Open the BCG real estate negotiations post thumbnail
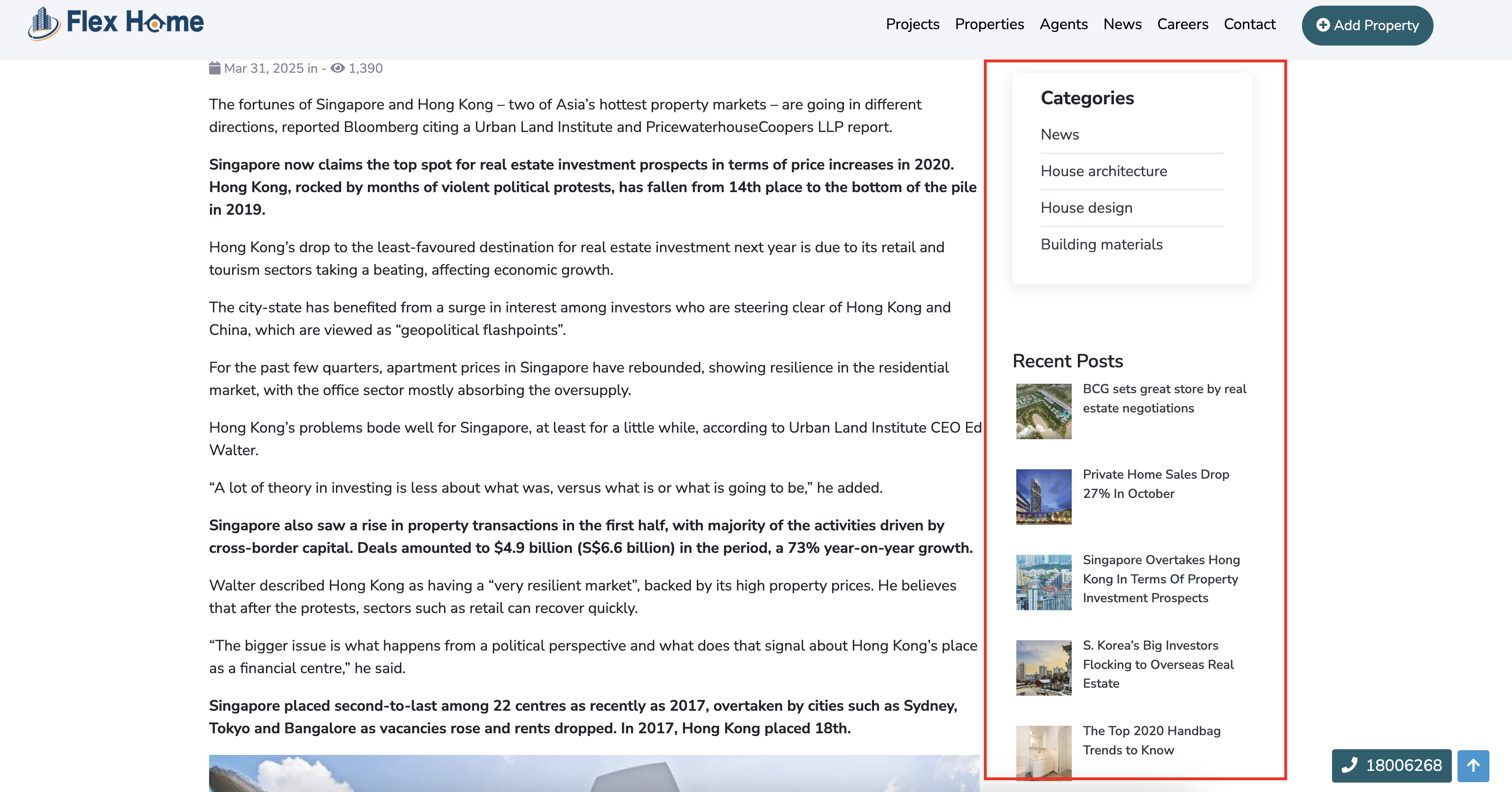 point(1044,411)
